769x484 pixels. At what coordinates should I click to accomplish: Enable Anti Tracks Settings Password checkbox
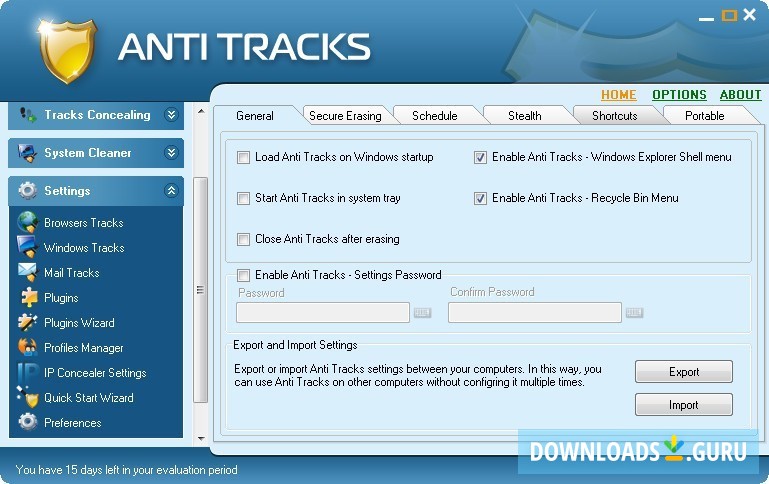tap(243, 275)
